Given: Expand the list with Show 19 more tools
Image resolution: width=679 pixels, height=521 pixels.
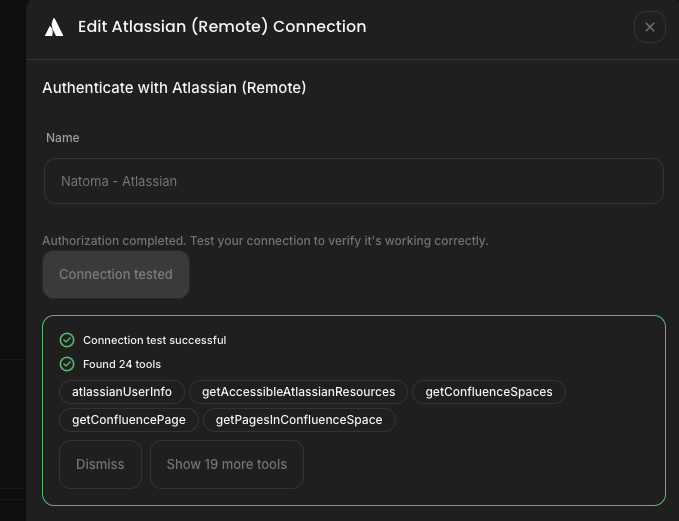Looking at the screenshot, I should click(x=226, y=464).
